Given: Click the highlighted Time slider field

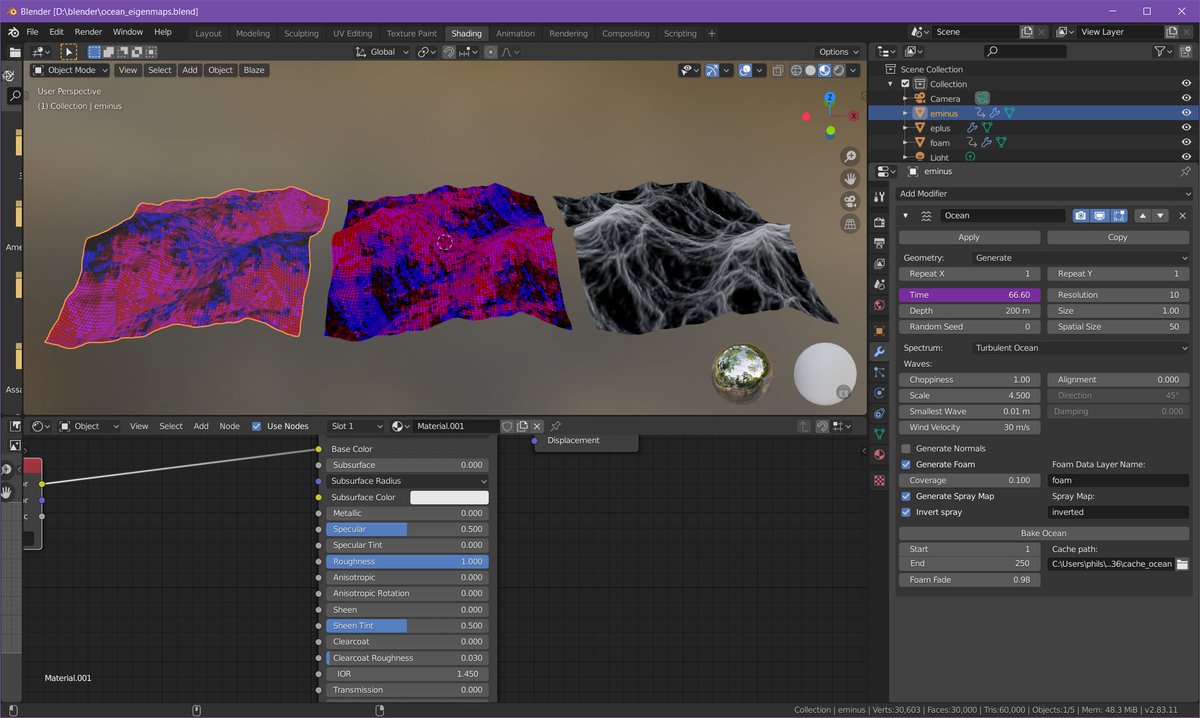Looking at the screenshot, I should pyautogui.click(x=968, y=294).
